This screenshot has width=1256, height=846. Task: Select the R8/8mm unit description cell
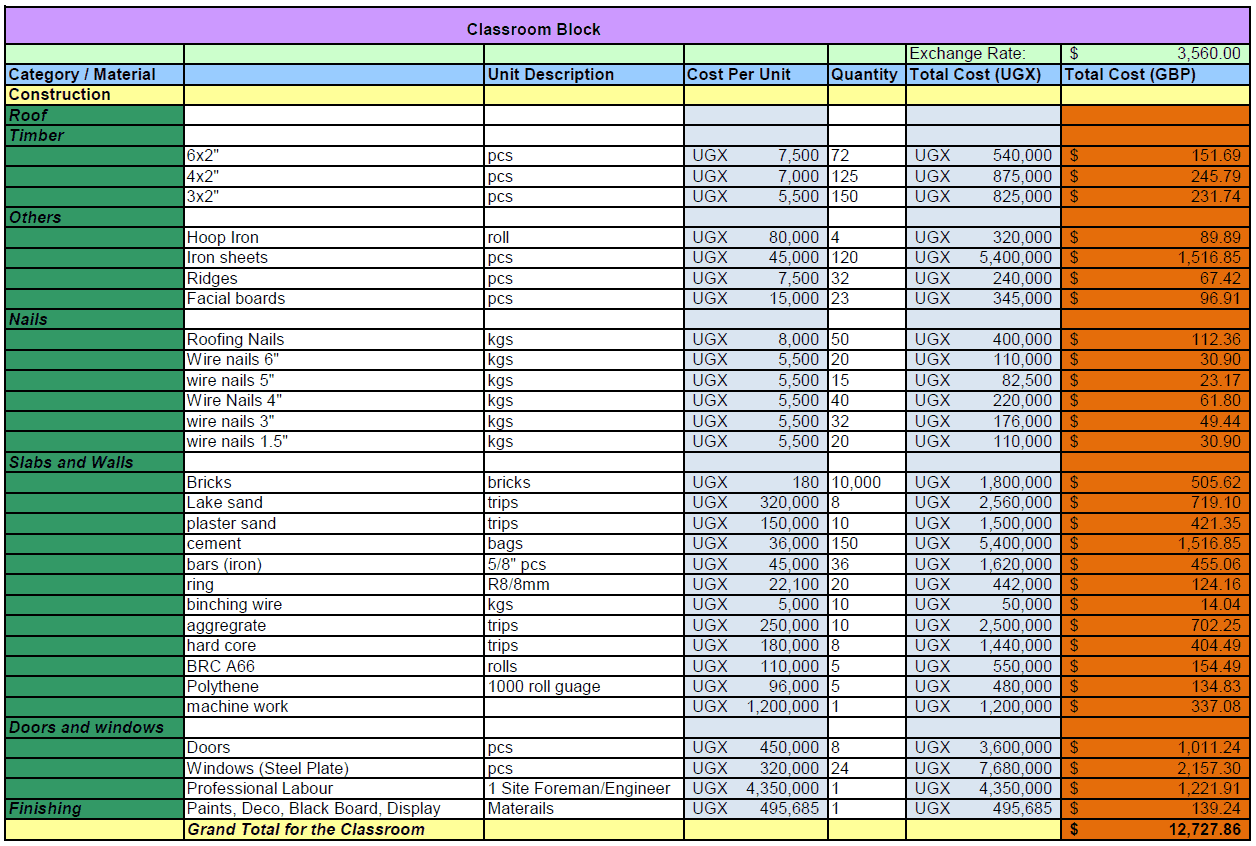point(584,584)
